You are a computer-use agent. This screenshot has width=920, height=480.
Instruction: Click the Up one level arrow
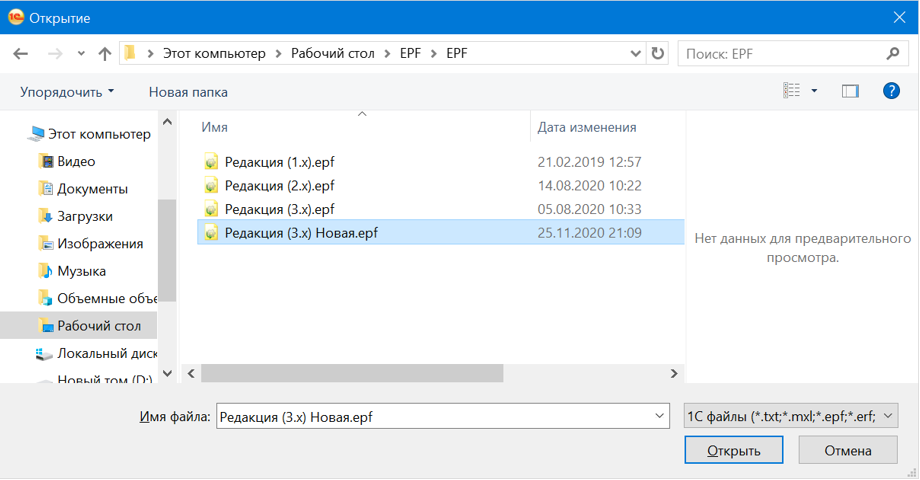(106, 54)
